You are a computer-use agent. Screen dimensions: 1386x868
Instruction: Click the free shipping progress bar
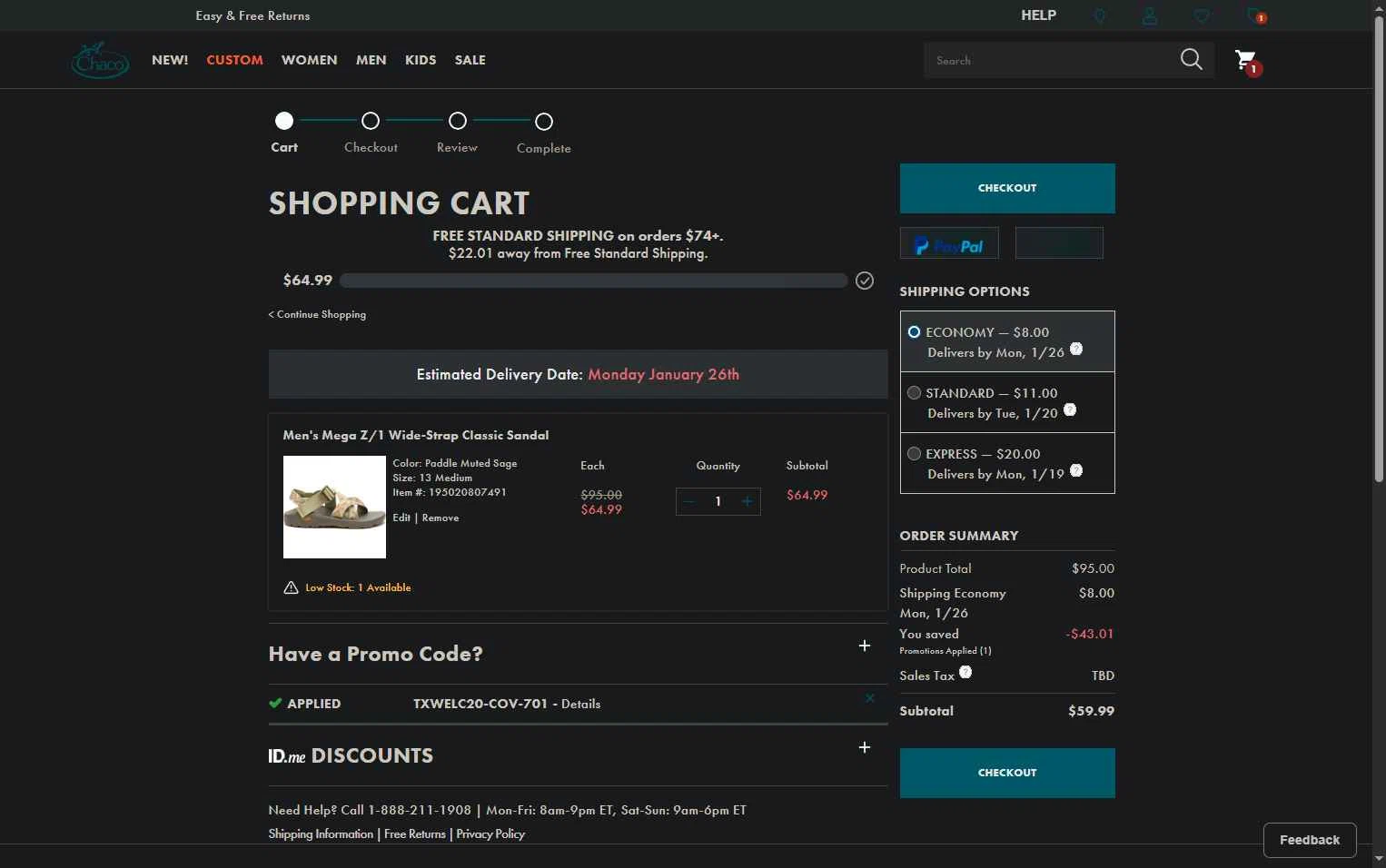pos(593,281)
